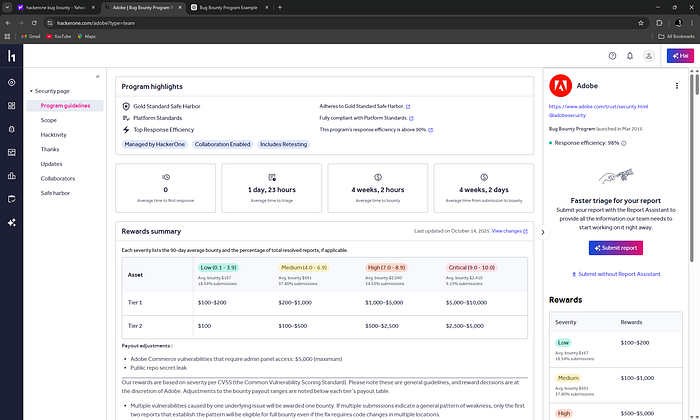Image resolution: width=700 pixels, height=420 pixels.
Task: Click the Managed by HackerOne tag
Action: [x=154, y=144]
